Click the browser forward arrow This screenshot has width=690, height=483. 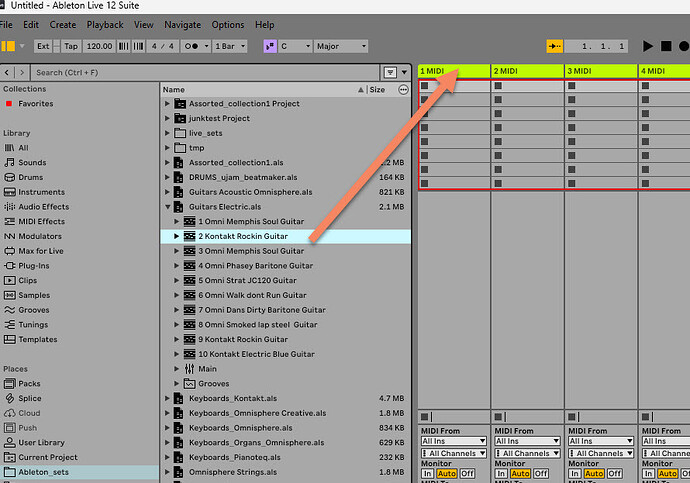22,73
